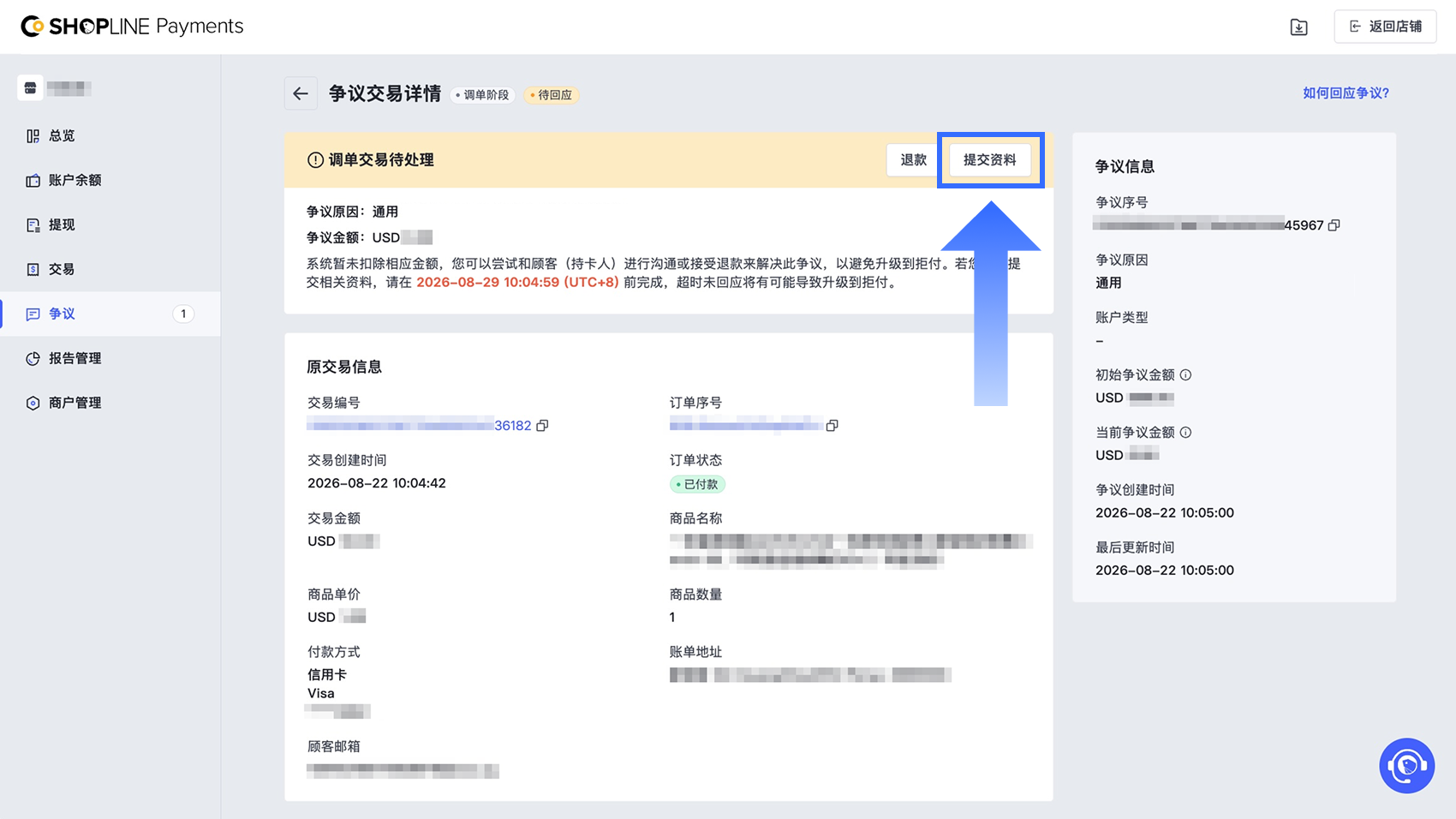Screen dimensions: 1456x819
Task: Copy the 订单序号 using its copy icon
Action: (832, 426)
